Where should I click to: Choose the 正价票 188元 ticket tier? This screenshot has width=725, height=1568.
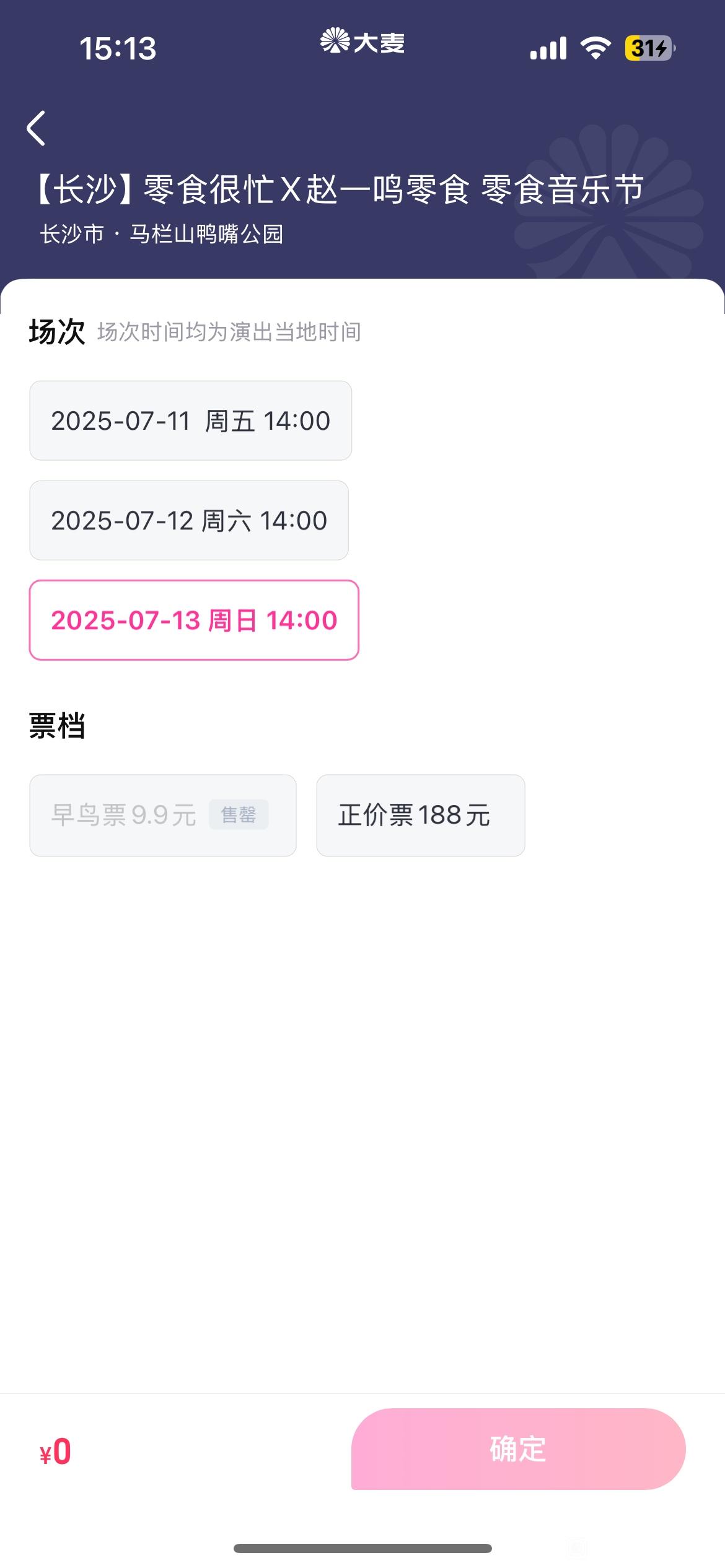tap(421, 815)
